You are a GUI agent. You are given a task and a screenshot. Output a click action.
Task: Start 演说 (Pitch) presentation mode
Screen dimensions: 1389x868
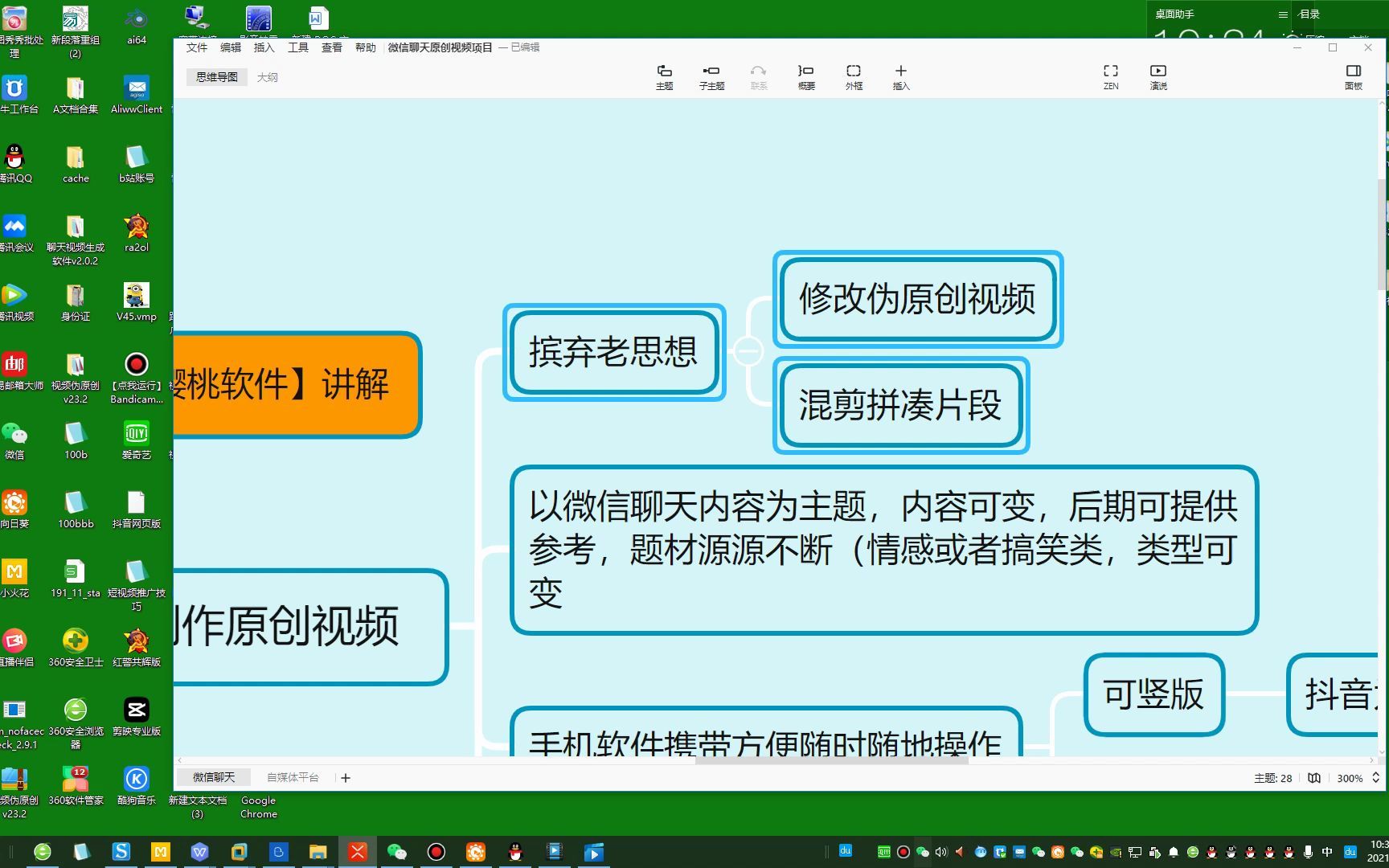click(x=1158, y=76)
